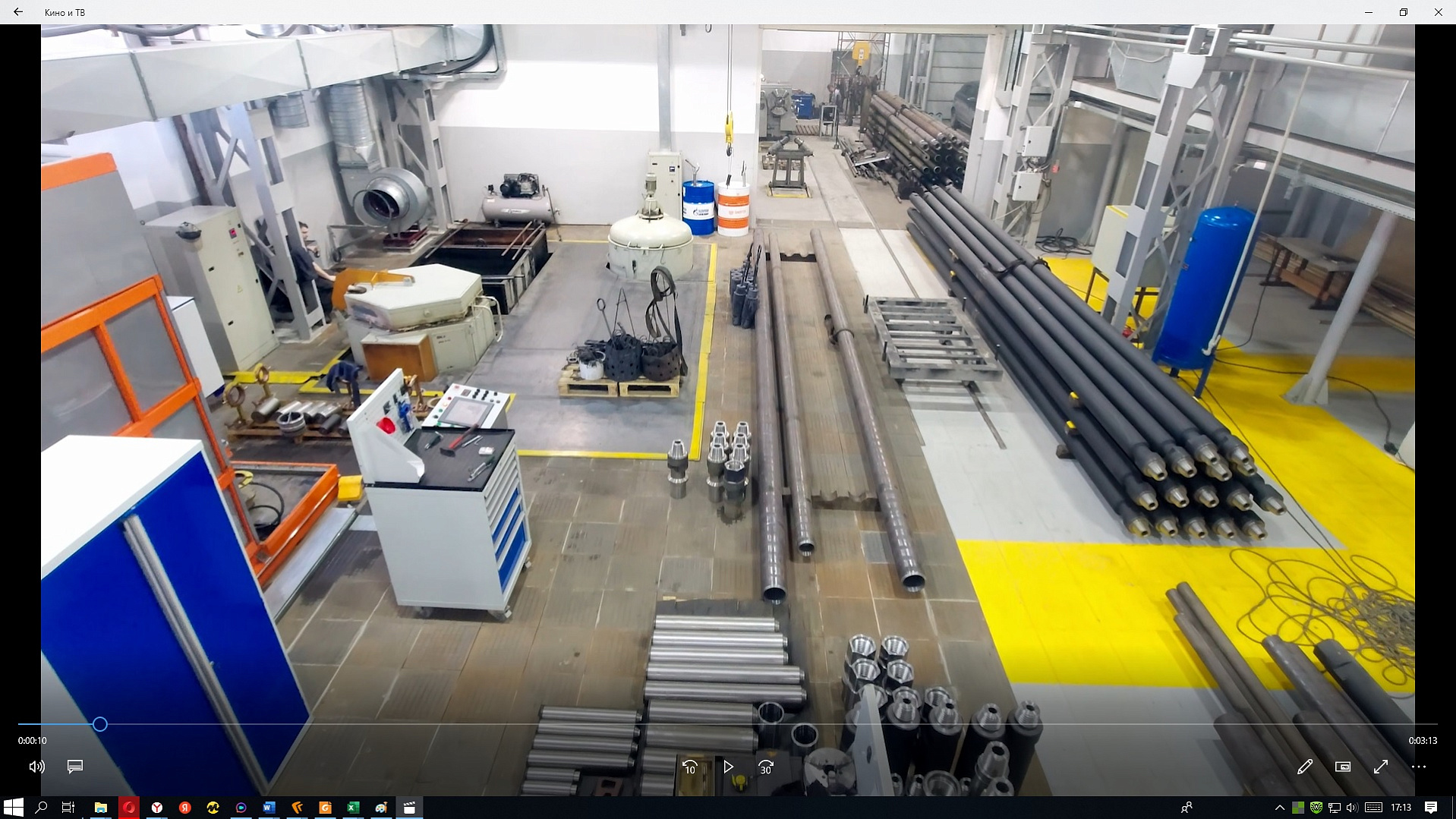The width and height of the screenshot is (1456, 819).
Task: Click the video seek bar handle
Action: [99, 724]
